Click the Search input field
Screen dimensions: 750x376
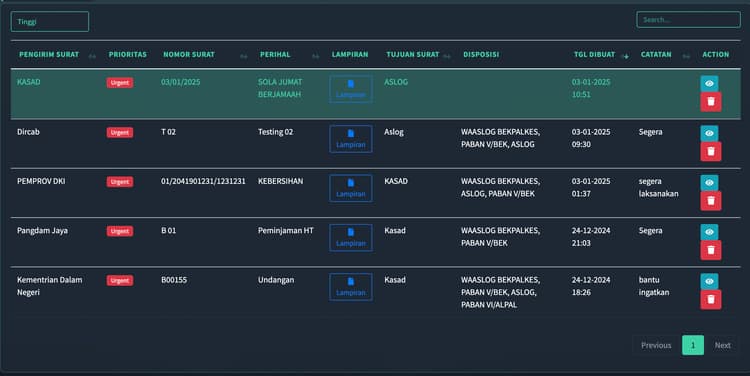click(x=688, y=20)
